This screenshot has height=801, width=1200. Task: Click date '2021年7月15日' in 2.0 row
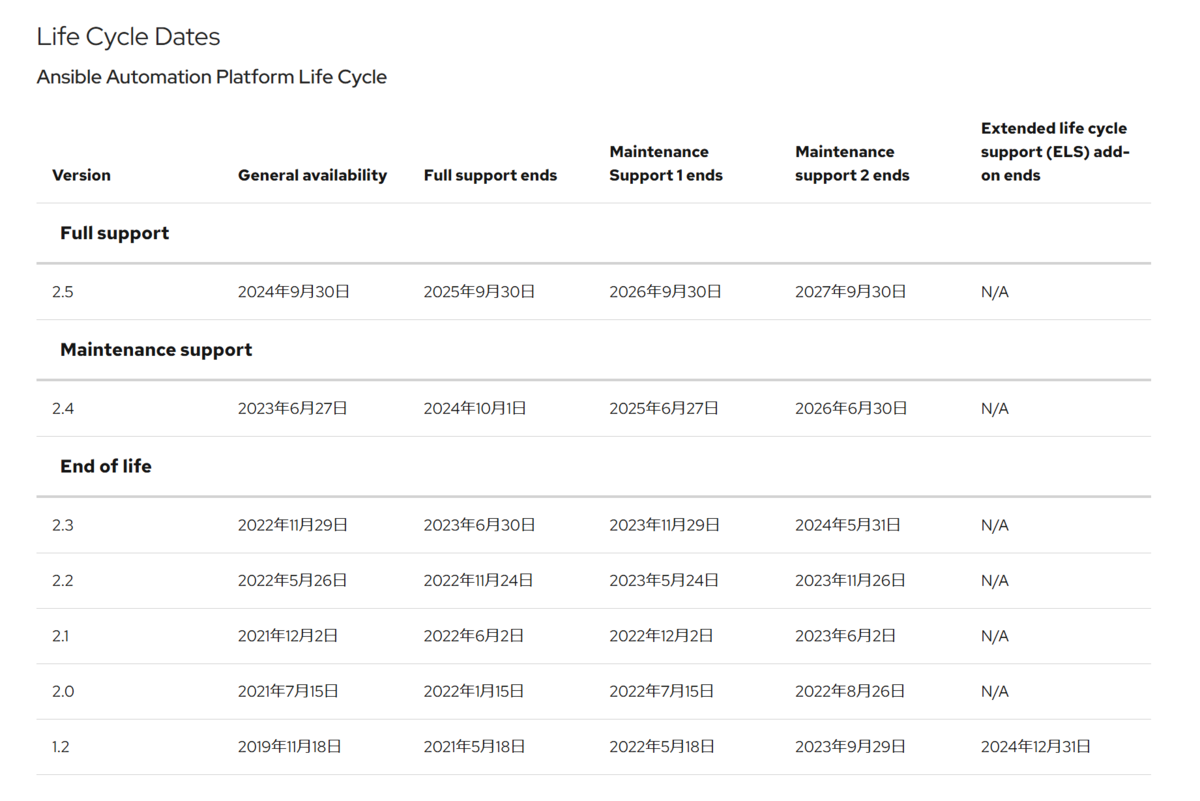click(x=288, y=691)
